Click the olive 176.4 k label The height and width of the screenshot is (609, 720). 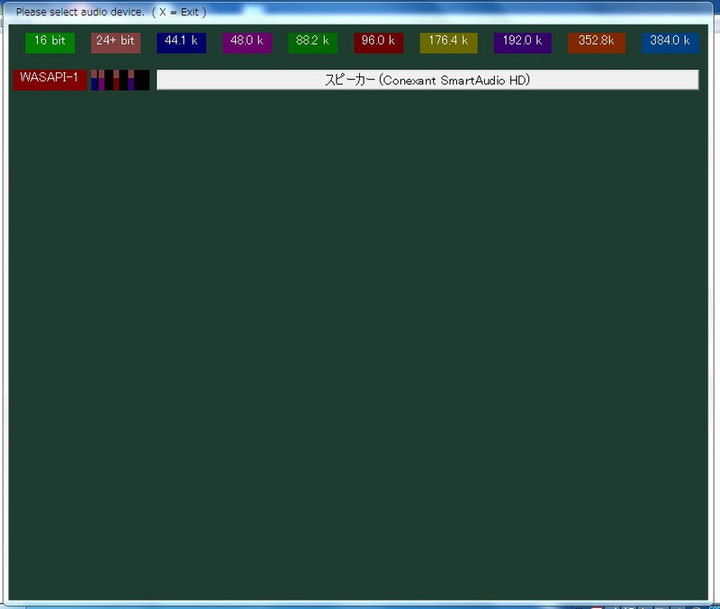[448, 42]
